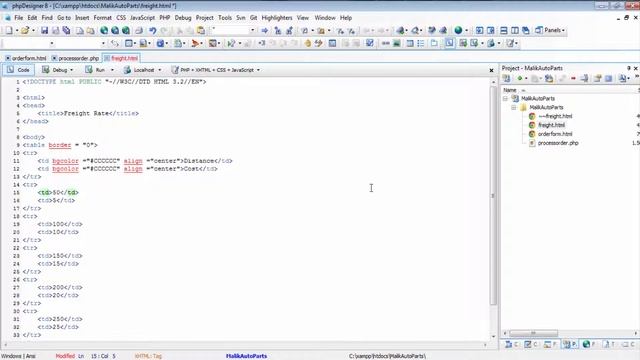
Task: Close the Project panel
Action: (x=636, y=68)
